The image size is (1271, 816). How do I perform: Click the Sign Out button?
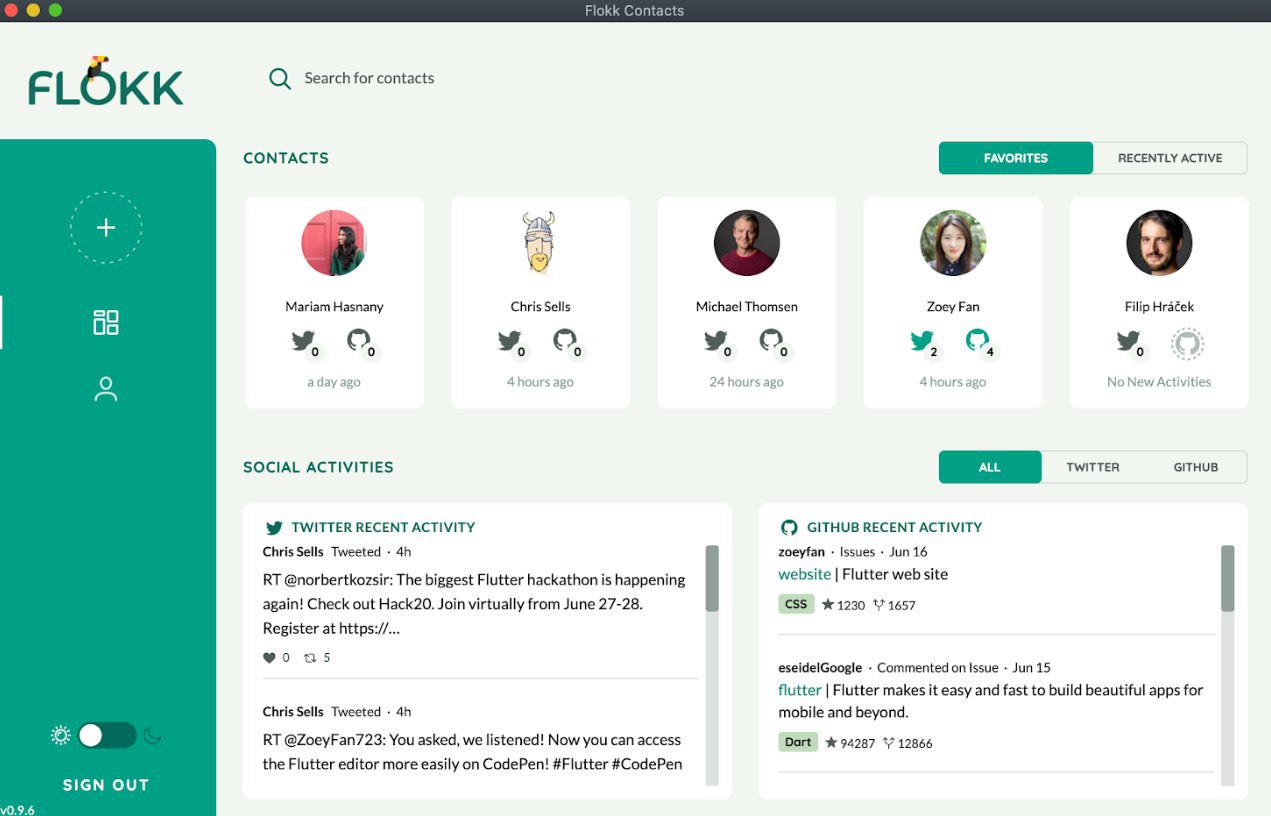(106, 785)
